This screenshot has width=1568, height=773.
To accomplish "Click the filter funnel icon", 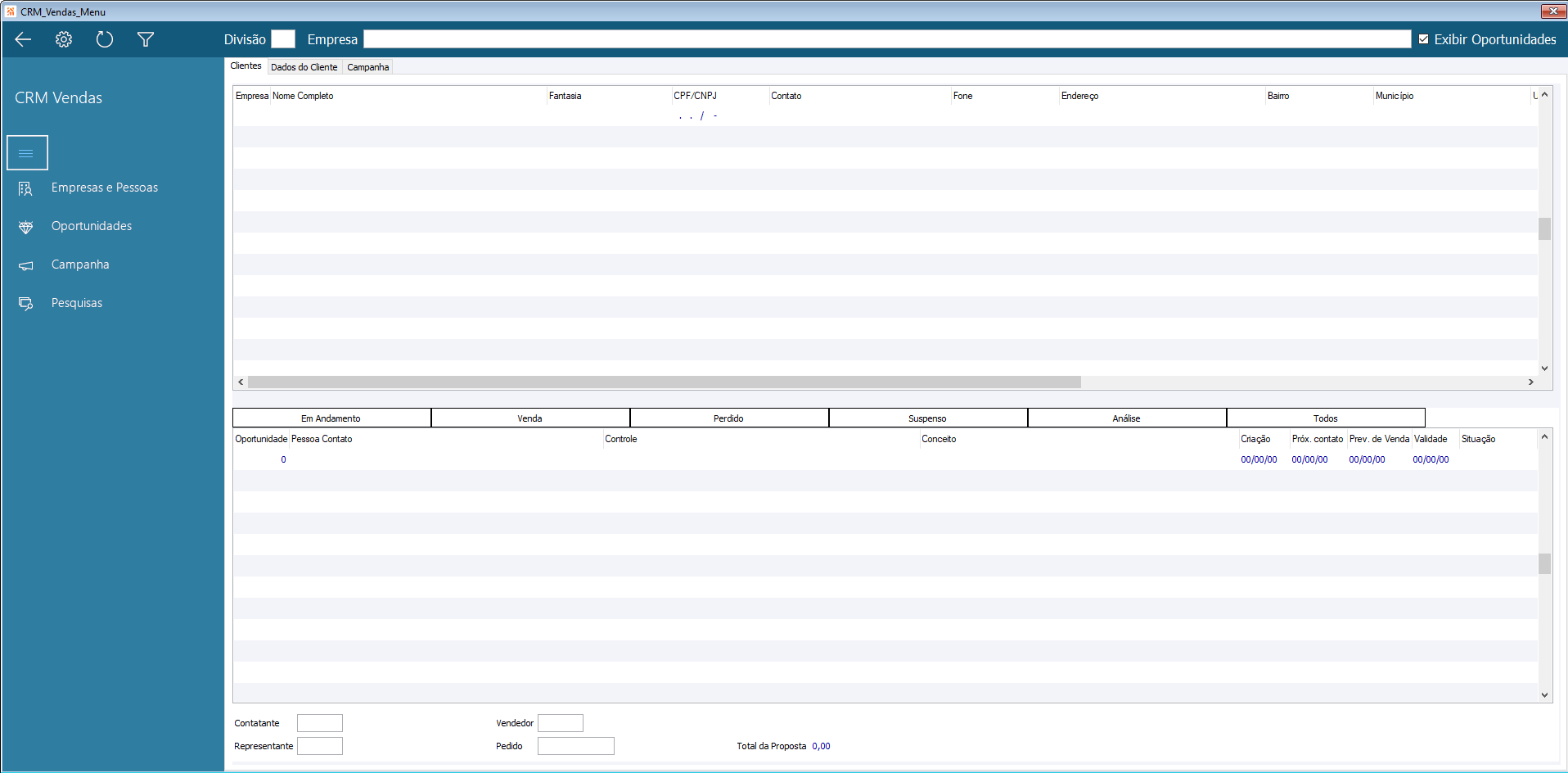I will pos(146,39).
